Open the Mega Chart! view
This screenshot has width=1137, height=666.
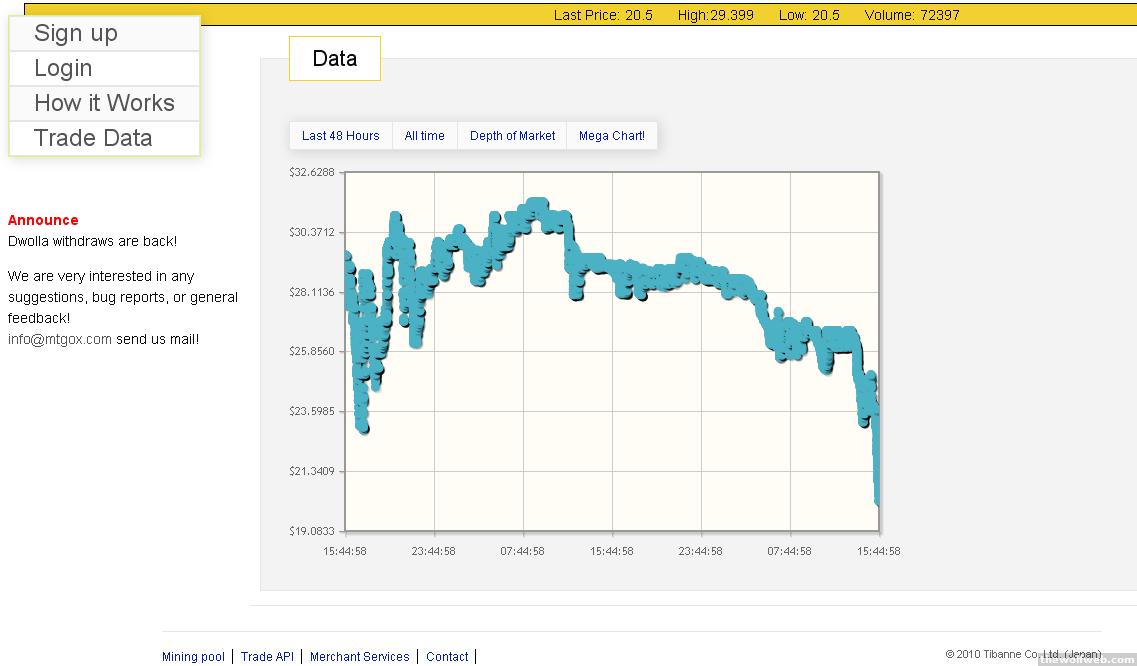tap(611, 136)
